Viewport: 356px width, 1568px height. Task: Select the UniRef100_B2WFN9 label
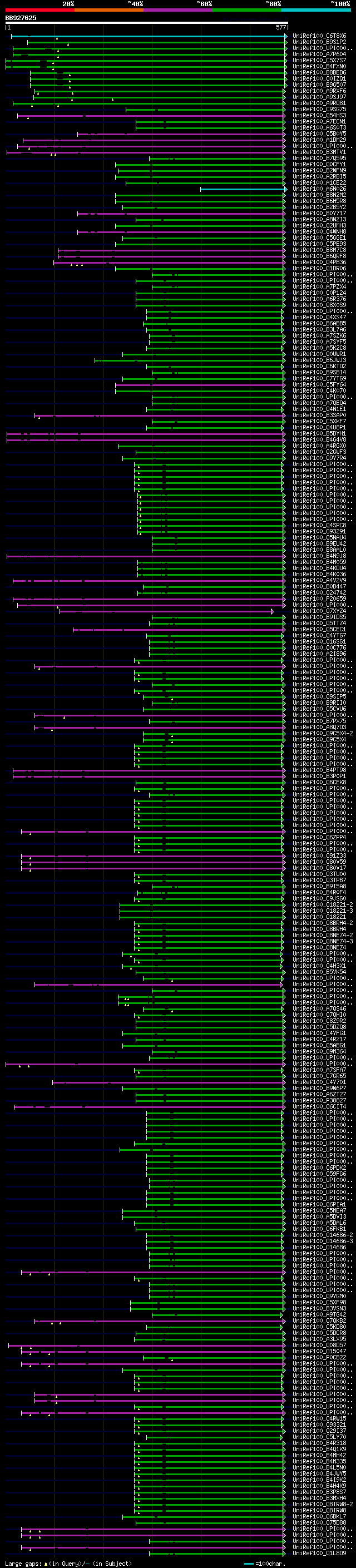(319, 170)
